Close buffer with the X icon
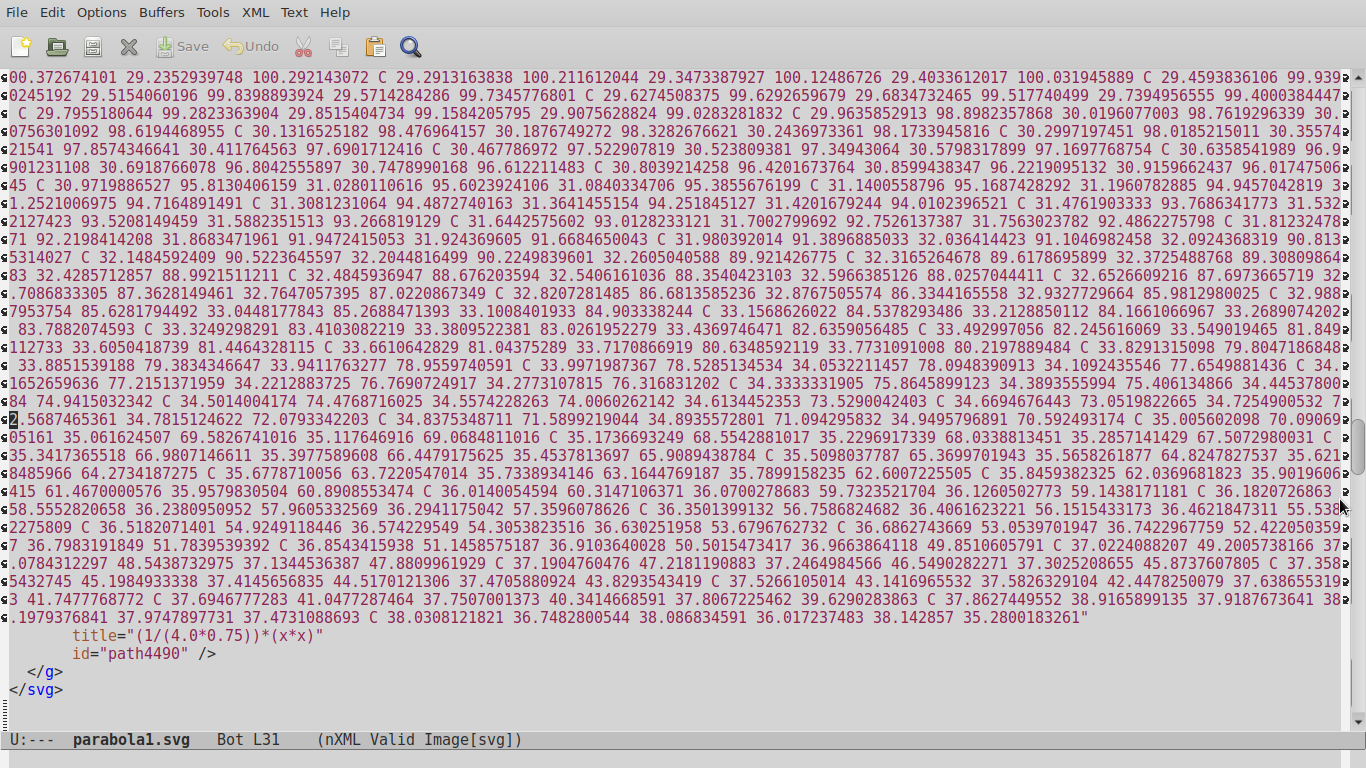Screen dimensions: 1366x768 tap(129, 47)
